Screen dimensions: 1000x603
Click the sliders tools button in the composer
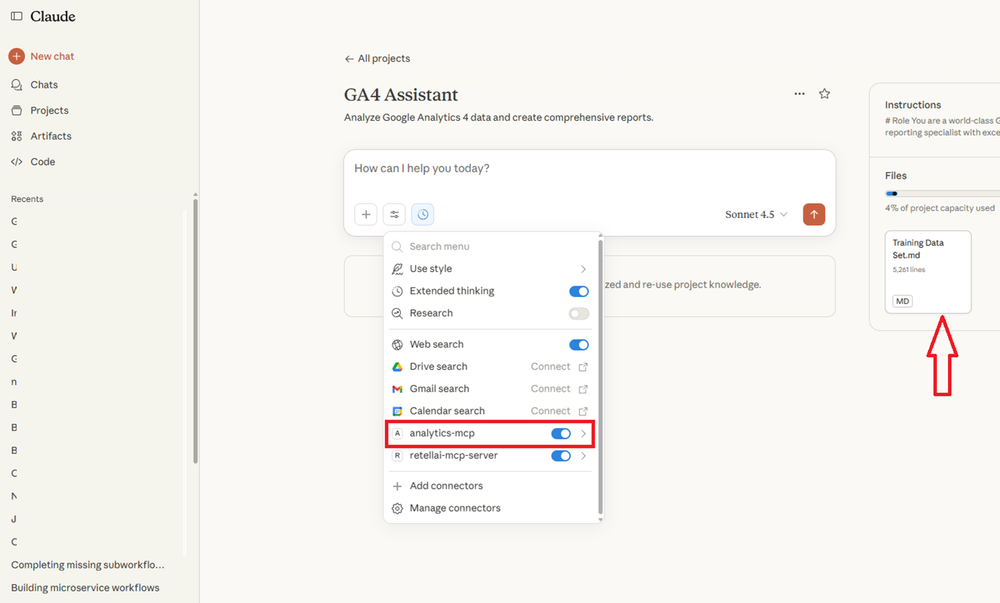coord(394,214)
